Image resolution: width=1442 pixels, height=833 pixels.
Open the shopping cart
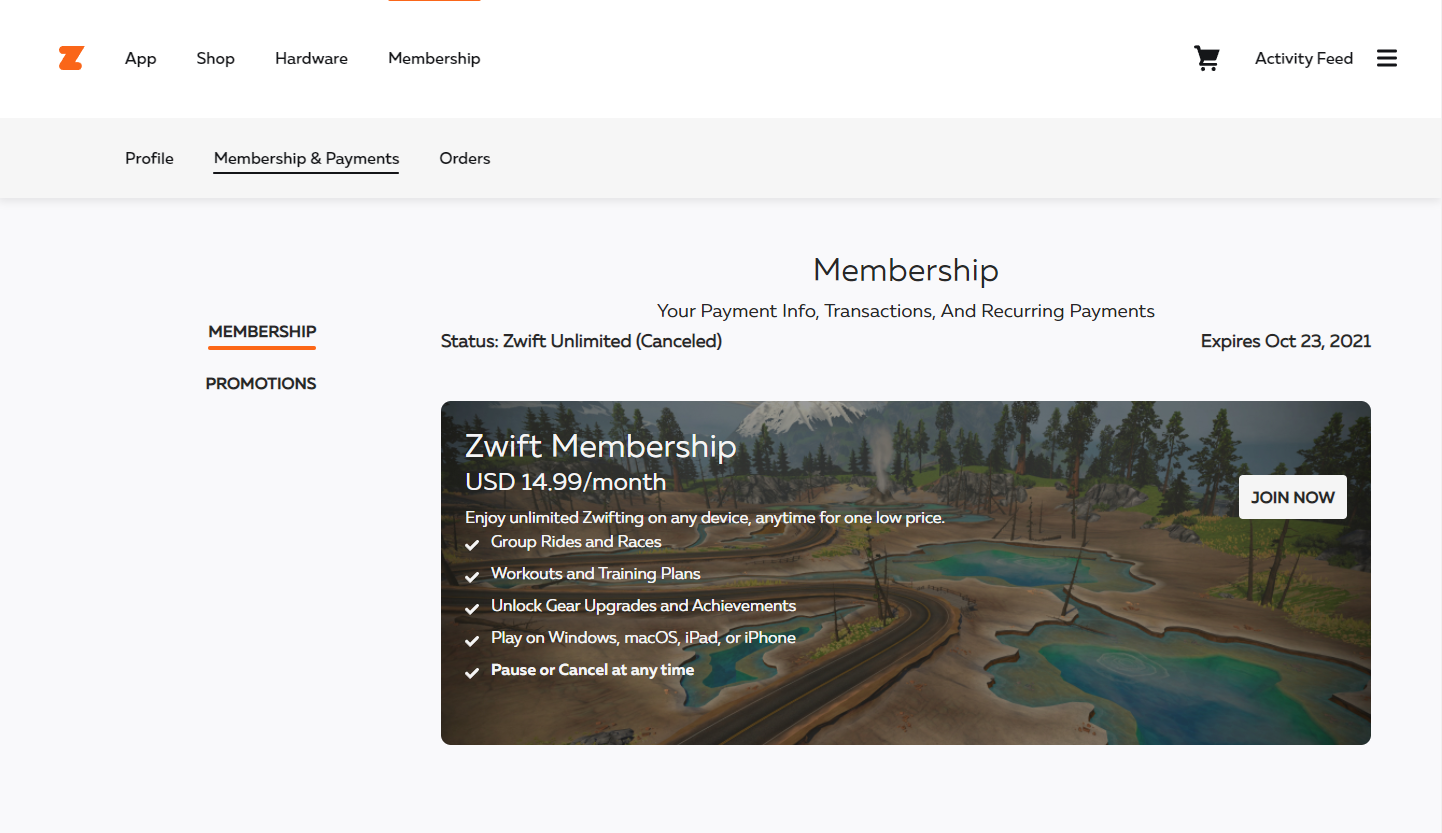(x=1207, y=58)
